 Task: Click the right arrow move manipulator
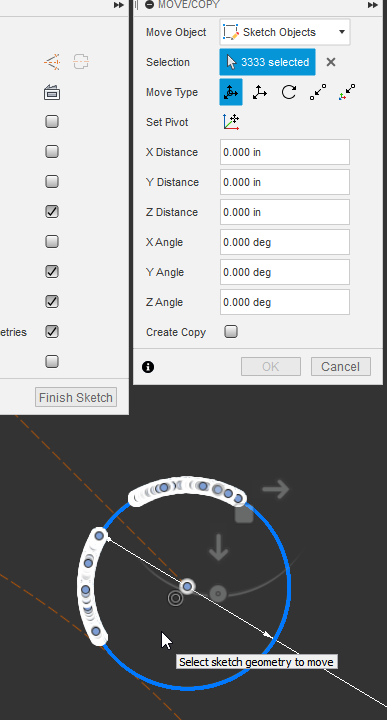point(276,489)
